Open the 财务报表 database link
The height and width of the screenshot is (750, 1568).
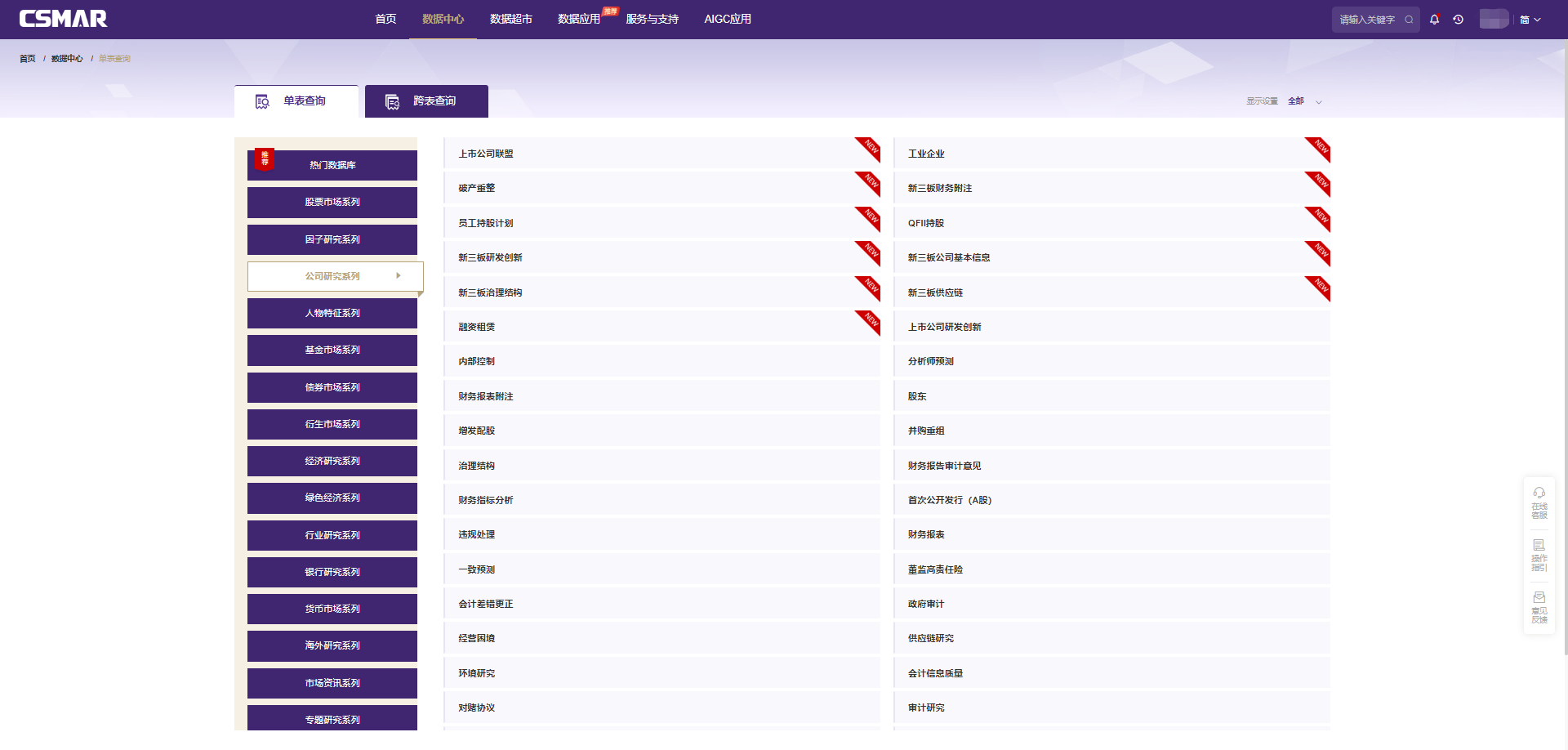click(x=926, y=535)
